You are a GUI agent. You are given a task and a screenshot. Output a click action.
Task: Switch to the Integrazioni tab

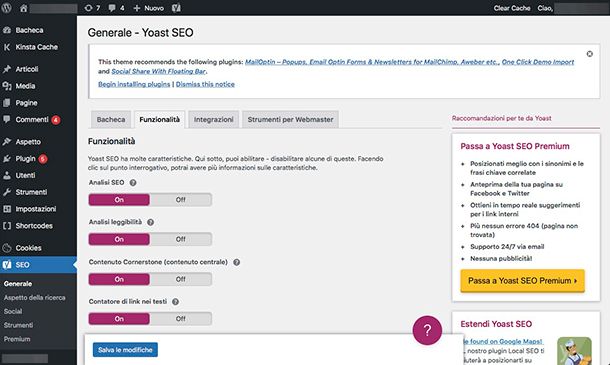coord(214,119)
